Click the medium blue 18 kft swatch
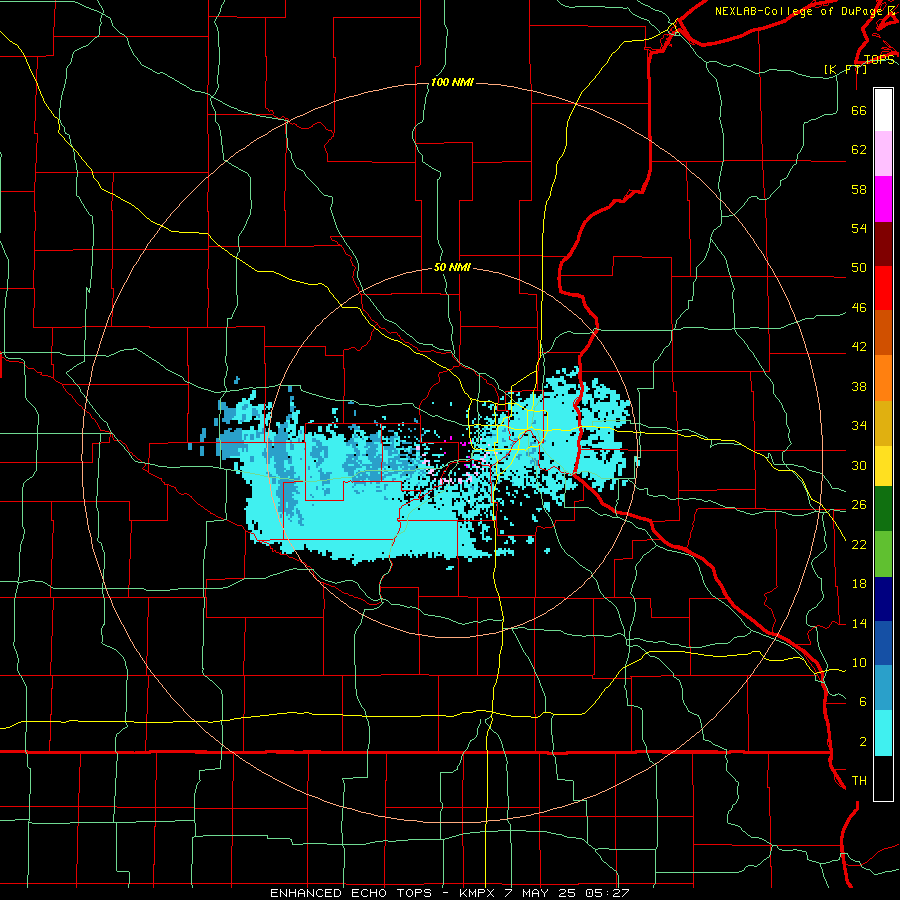 [883, 643]
